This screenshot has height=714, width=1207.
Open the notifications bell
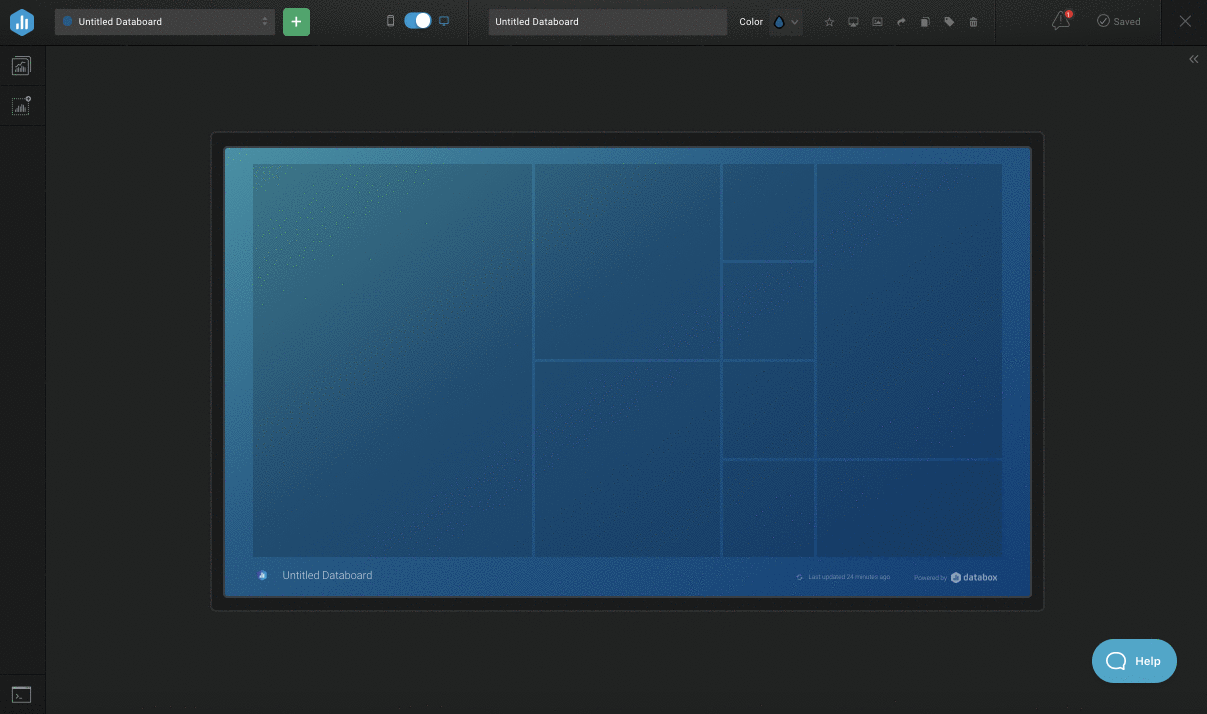tap(1061, 21)
